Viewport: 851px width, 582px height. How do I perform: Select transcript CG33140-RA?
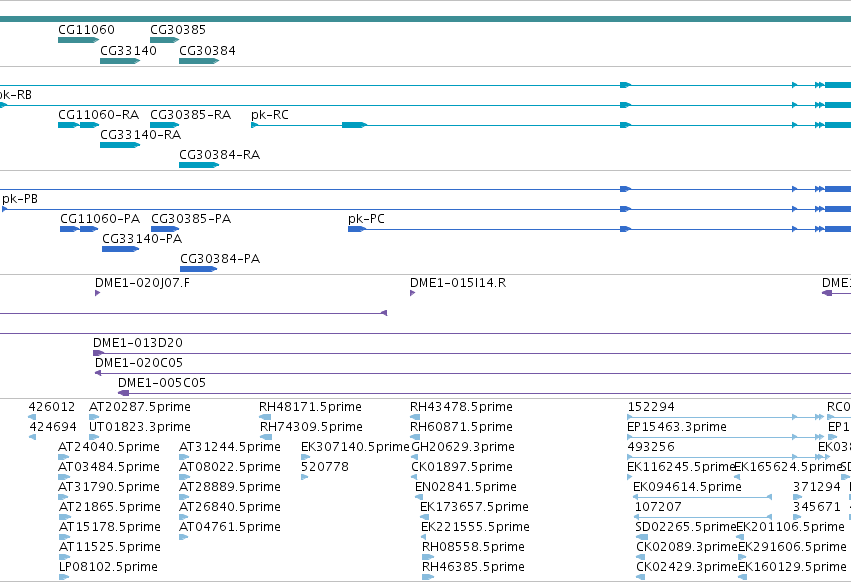(120, 145)
